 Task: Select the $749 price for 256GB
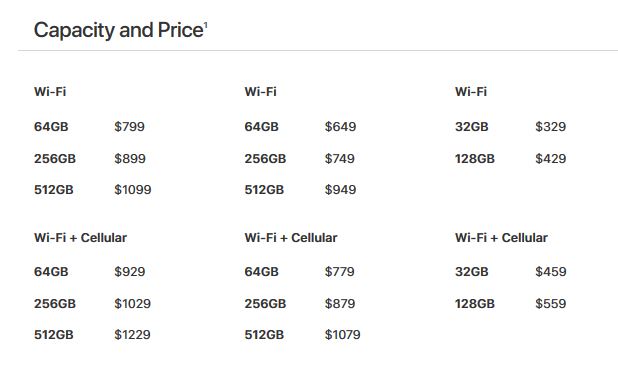coord(340,159)
